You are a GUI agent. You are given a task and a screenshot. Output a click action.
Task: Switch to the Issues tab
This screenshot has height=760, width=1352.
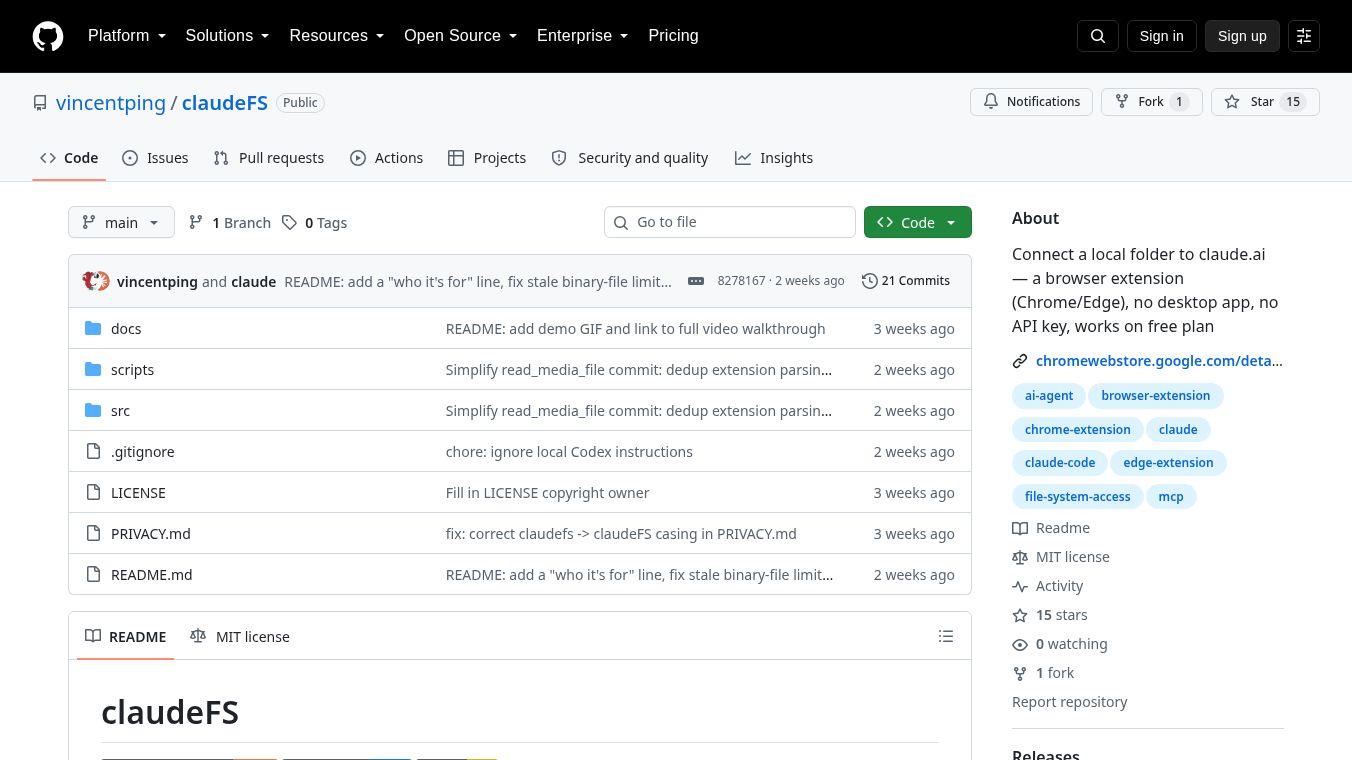pos(155,158)
